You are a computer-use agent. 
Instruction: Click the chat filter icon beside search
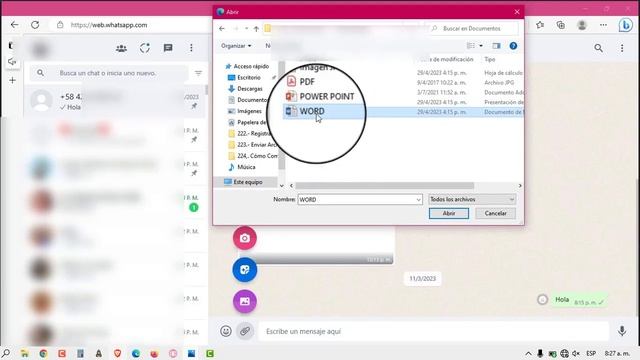(x=198, y=73)
